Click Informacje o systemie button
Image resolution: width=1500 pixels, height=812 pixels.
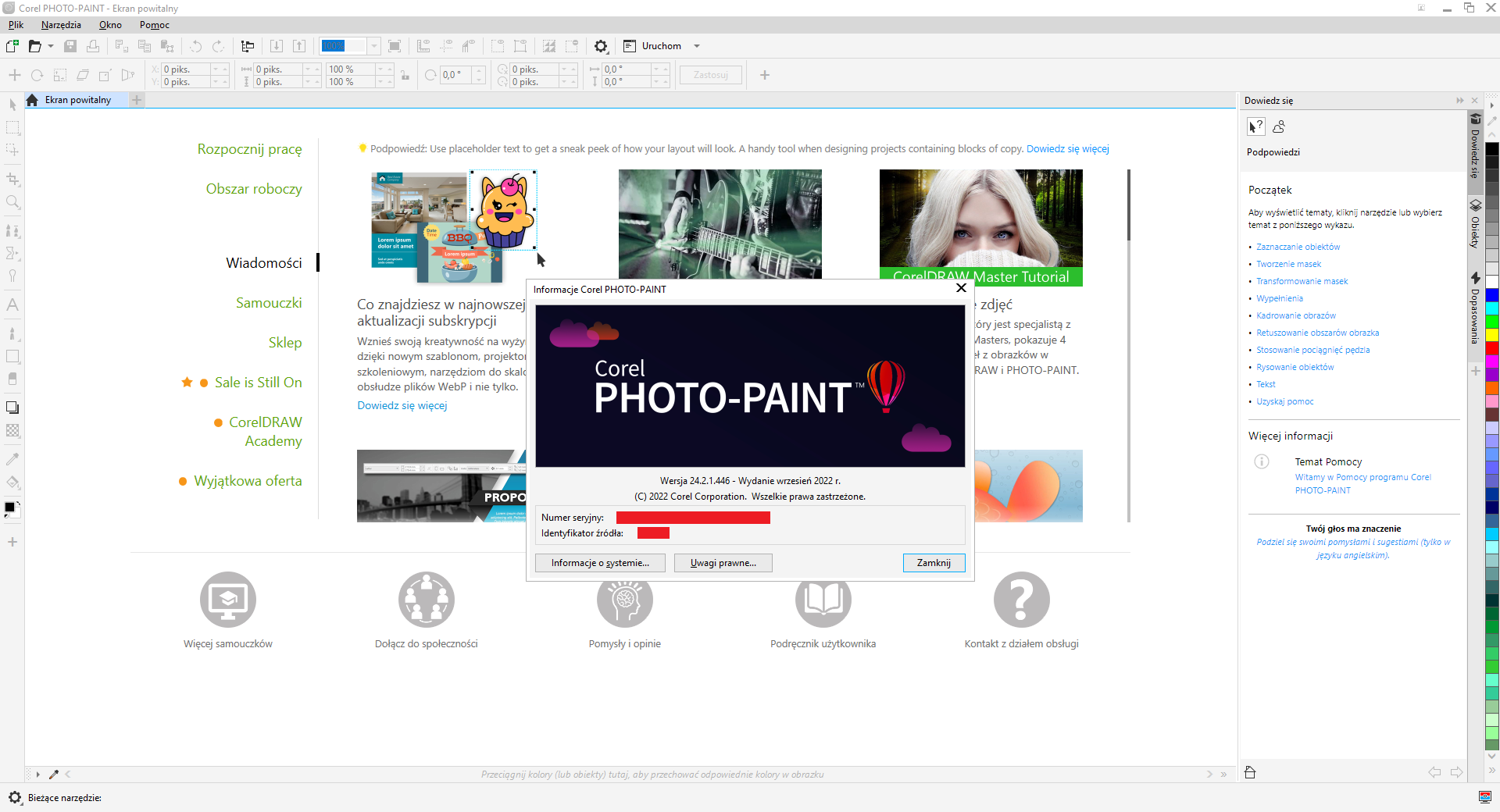click(x=600, y=563)
